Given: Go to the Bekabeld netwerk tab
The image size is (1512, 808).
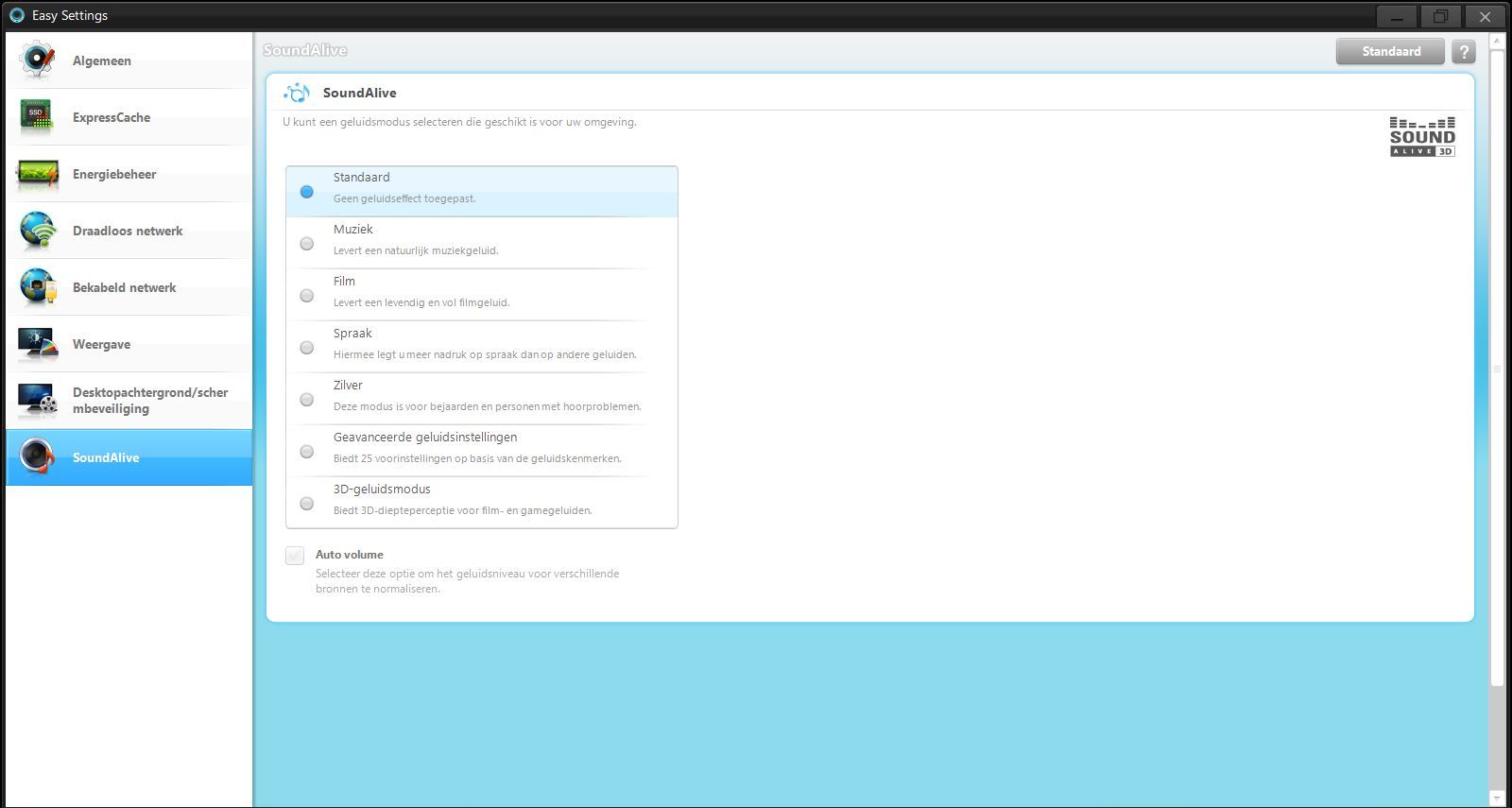Looking at the screenshot, I should [129, 287].
